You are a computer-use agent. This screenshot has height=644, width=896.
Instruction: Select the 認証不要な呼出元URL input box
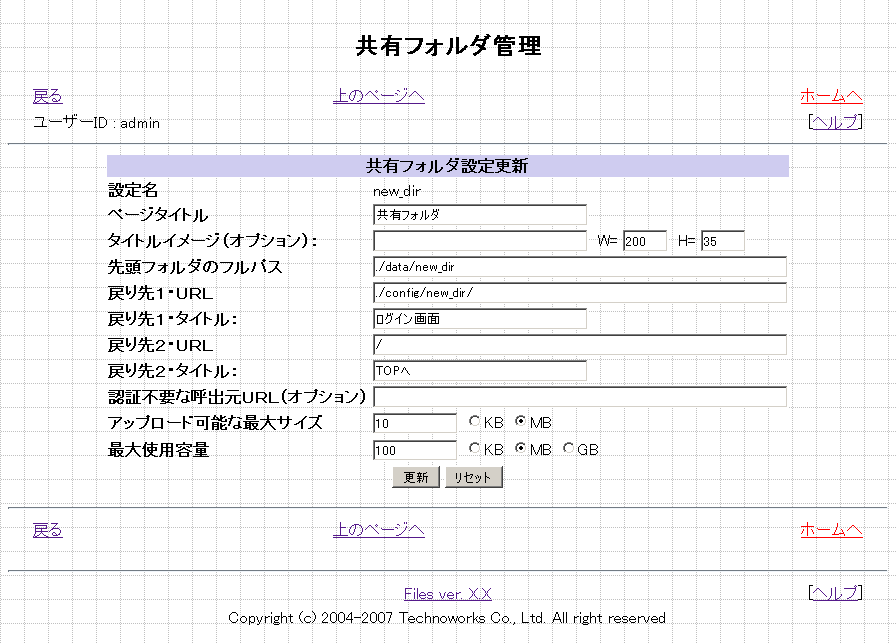coord(579,397)
